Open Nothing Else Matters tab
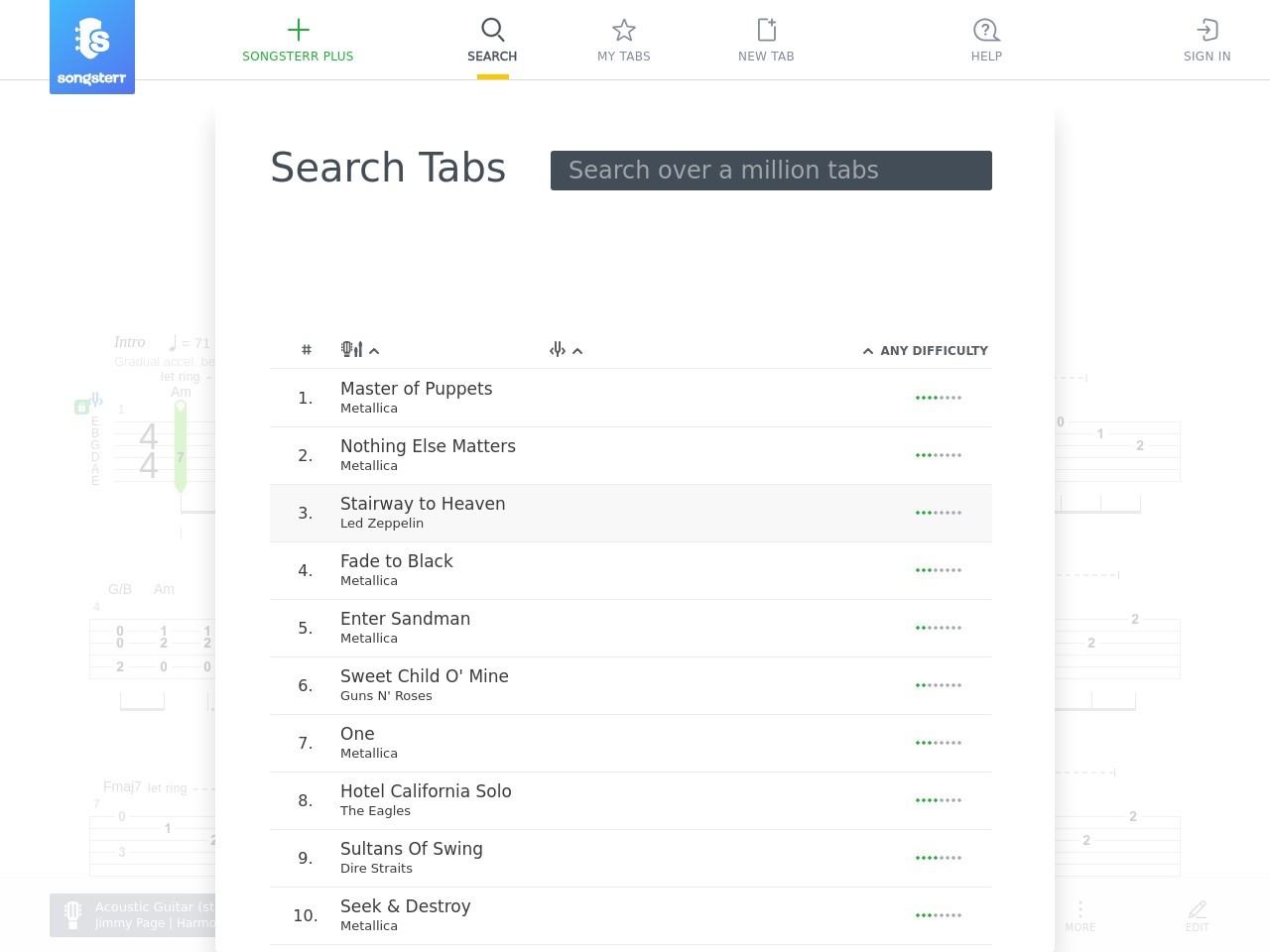Viewport: 1270px width, 952px height. coord(631,455)
